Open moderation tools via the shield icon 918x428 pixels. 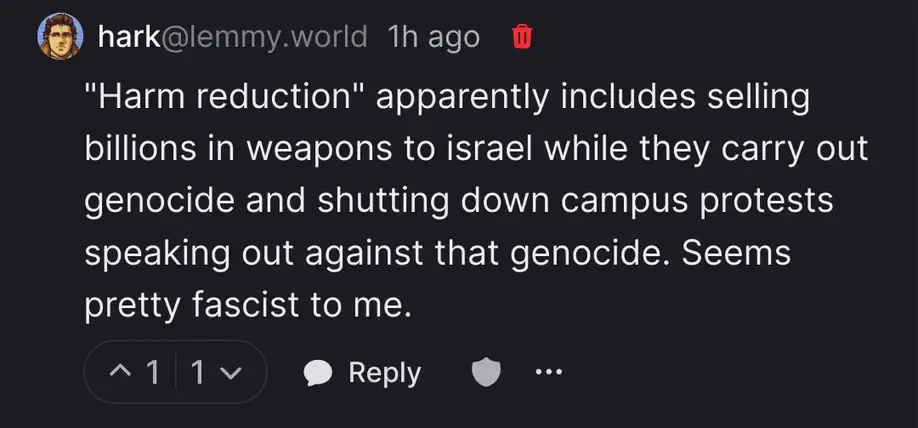tap(485, 373)
